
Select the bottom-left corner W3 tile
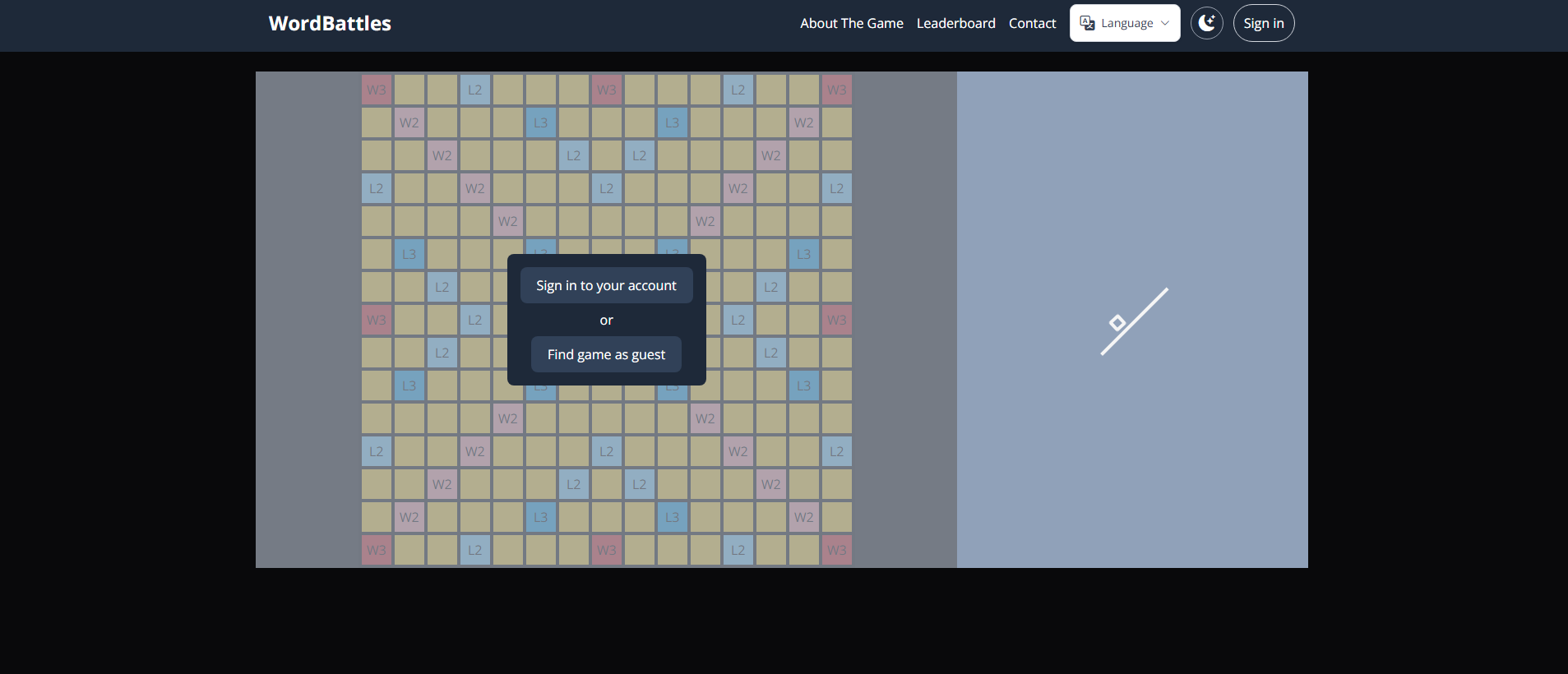click(377, 550)
